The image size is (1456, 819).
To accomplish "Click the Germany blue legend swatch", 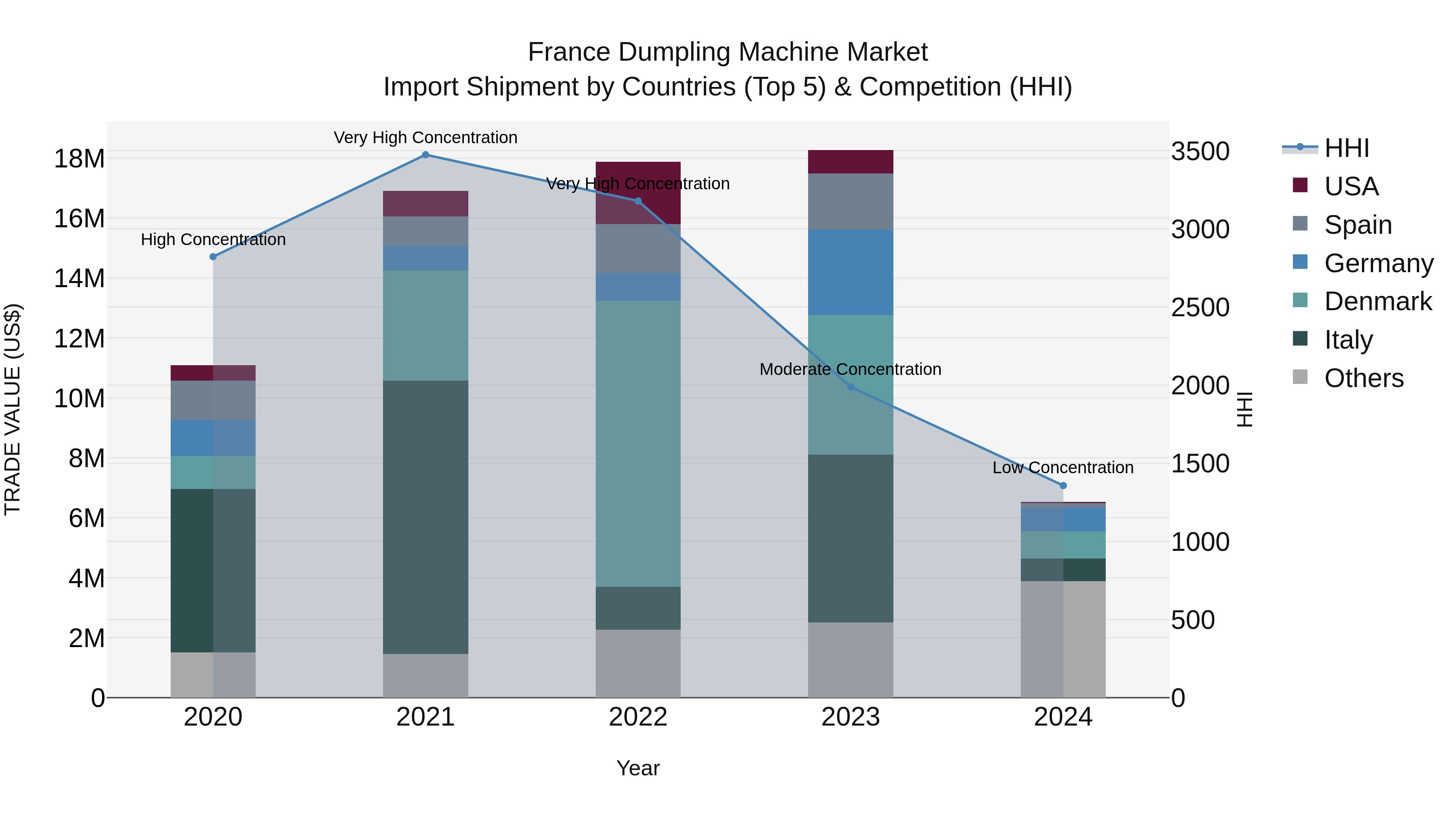I will (x=1300, y=262).
